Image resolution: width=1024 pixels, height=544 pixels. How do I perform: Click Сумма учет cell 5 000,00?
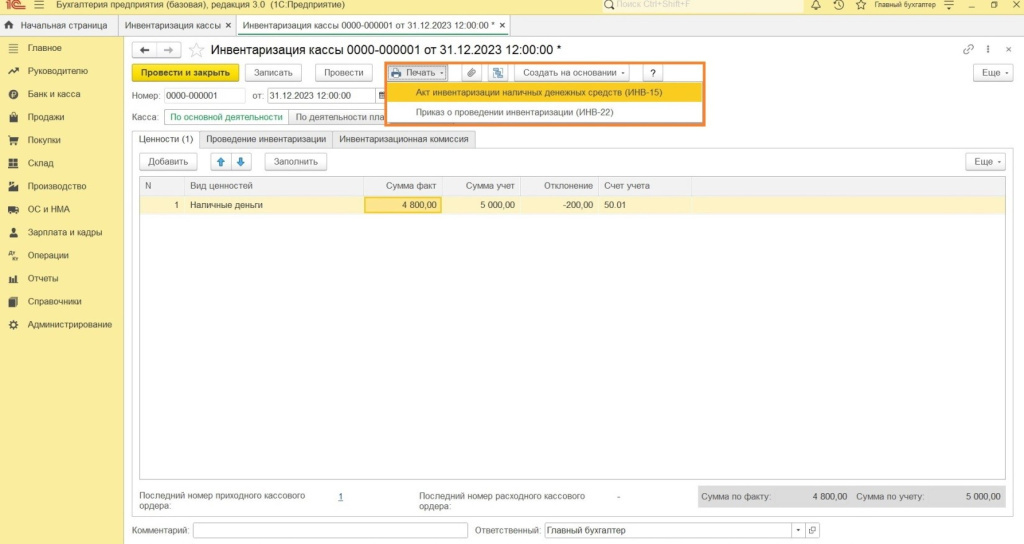point(481,205)
